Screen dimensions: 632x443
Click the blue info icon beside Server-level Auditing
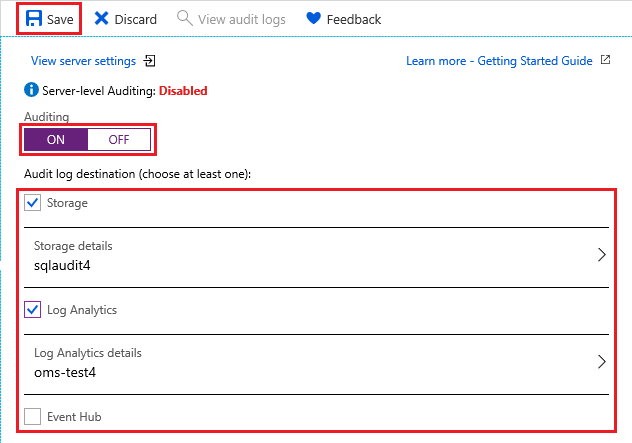click(x=31, y=90)
